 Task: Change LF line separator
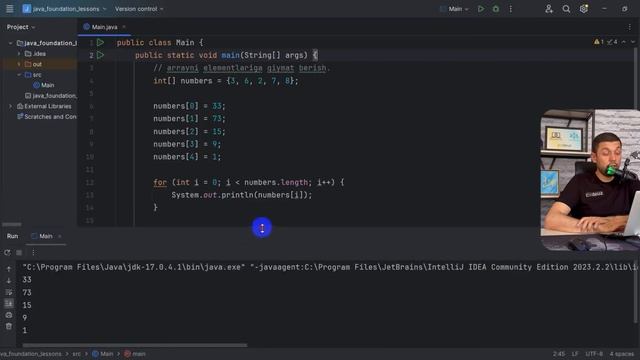click(x=575, y=354)
